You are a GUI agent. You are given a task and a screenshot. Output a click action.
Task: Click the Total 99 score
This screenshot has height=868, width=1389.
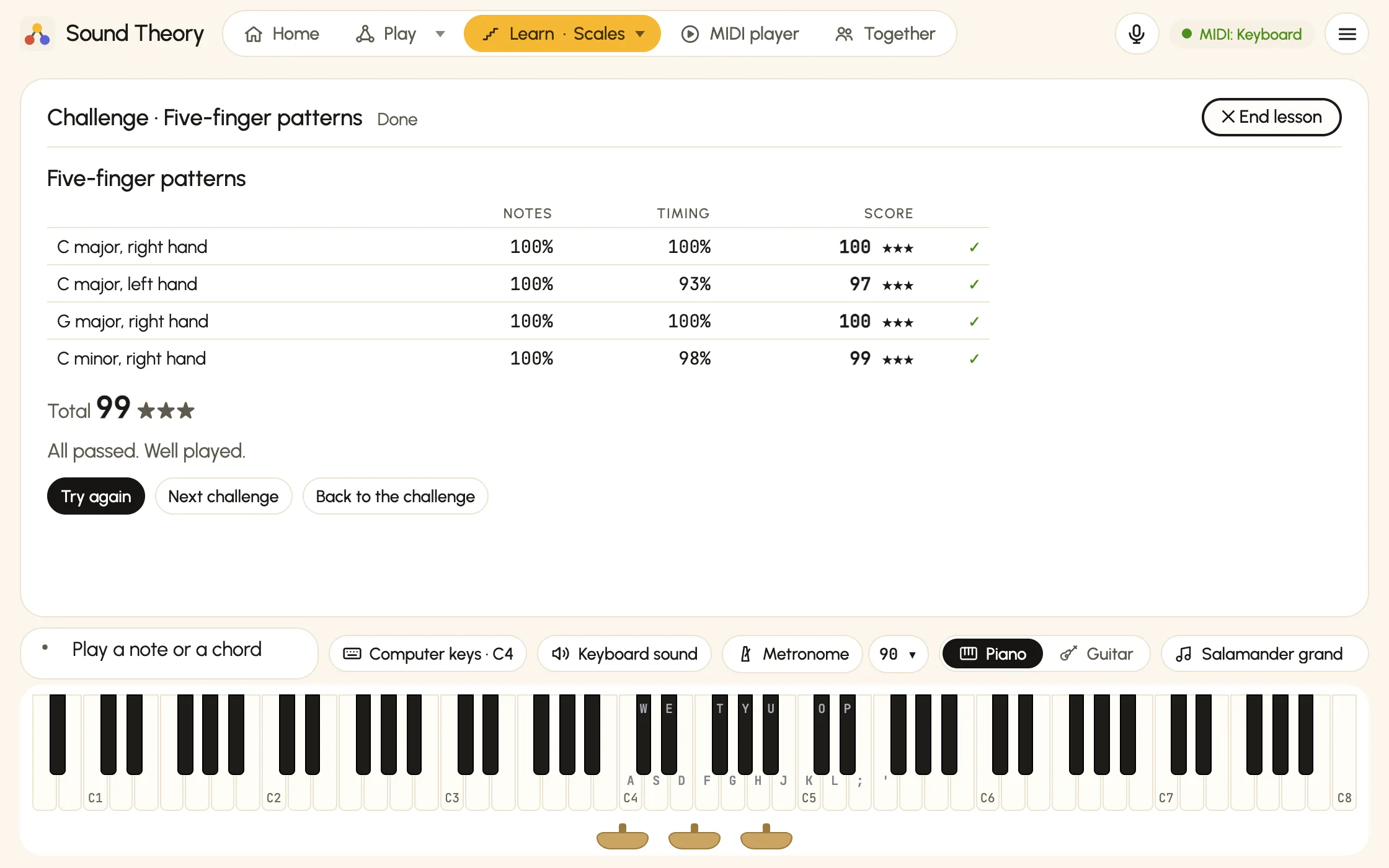coord(113,408)
